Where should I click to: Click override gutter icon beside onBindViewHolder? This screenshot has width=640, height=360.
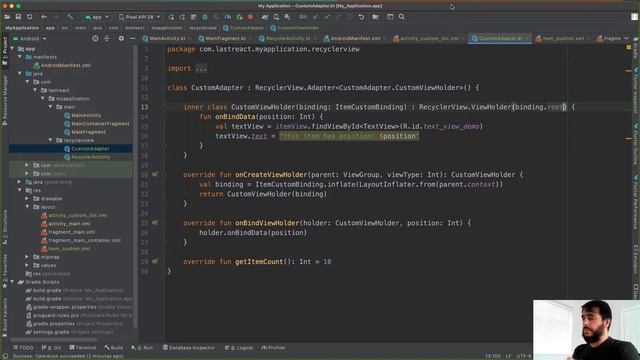coord(155,223)
